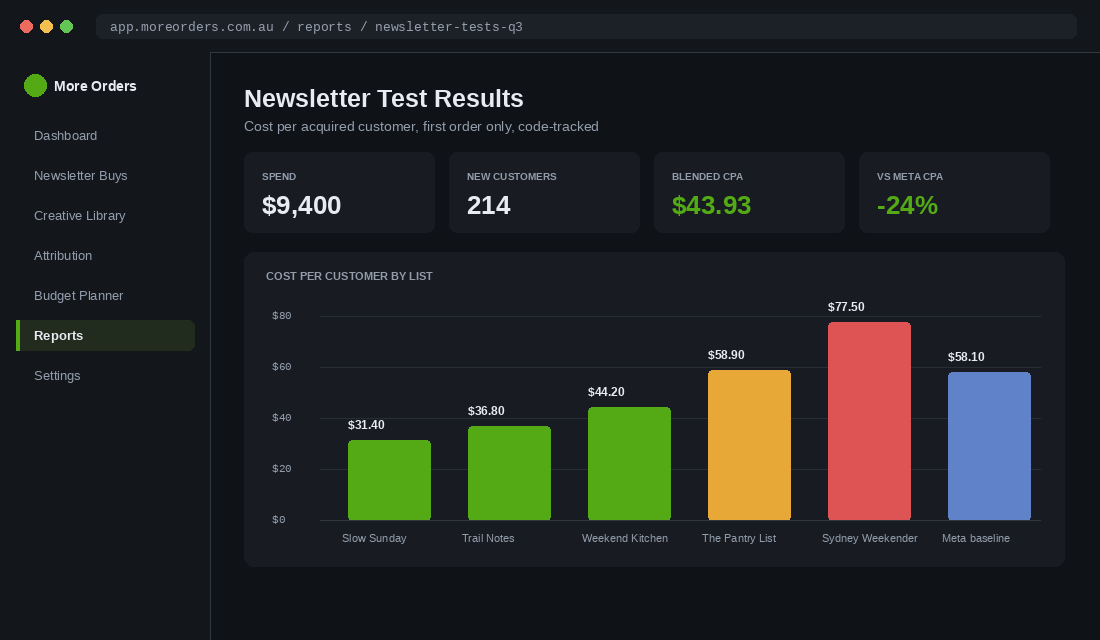
Task: Click the $80 y-axis tick label
Action: pyautogui.click(x=282, y=316)
